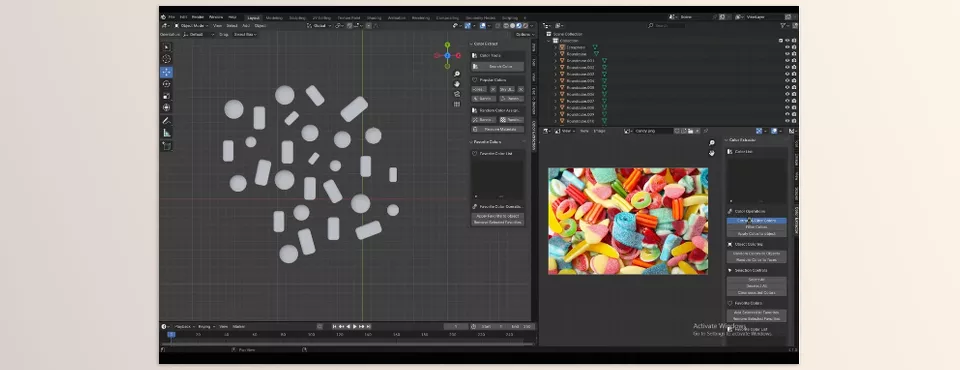This screenshot has height=370, width=960.
Task: Select the Transform tool
Action: pyautogui.click(x=167, y=108)
